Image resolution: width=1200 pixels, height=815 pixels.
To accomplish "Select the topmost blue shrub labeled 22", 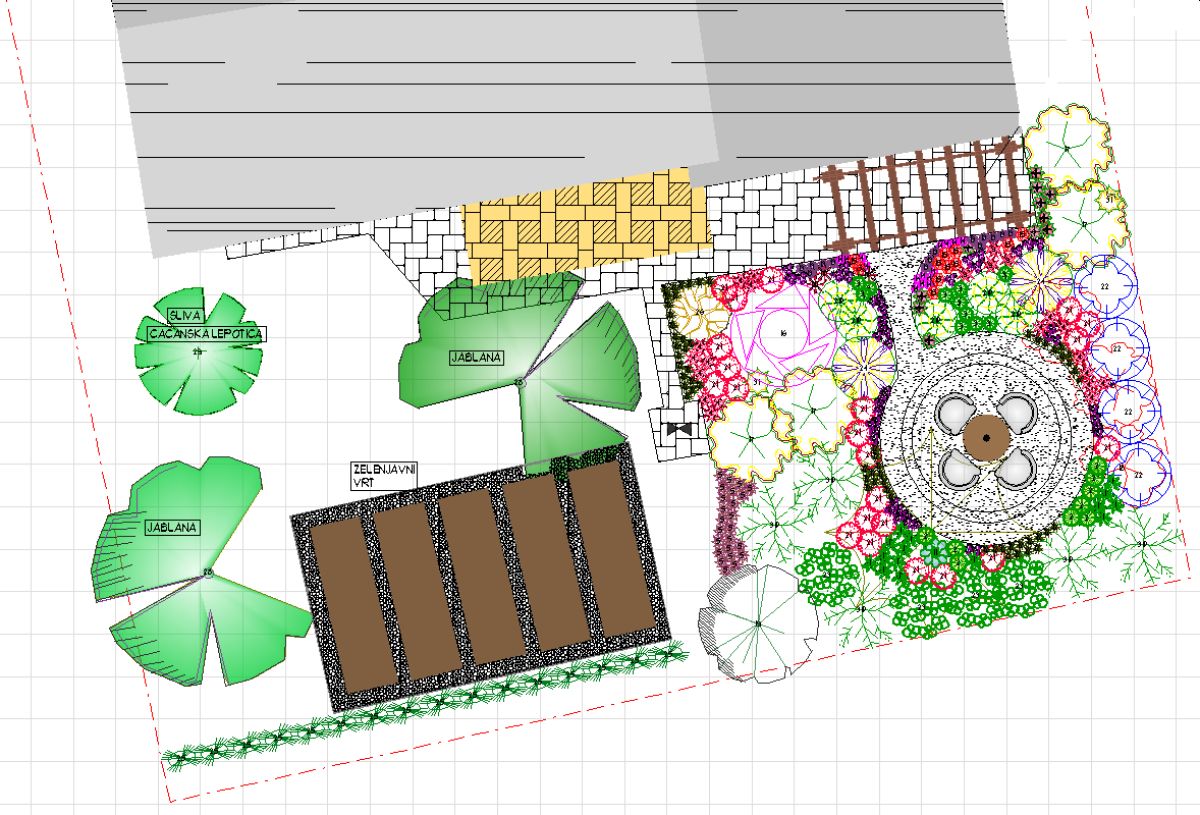I will (1105, 287).
